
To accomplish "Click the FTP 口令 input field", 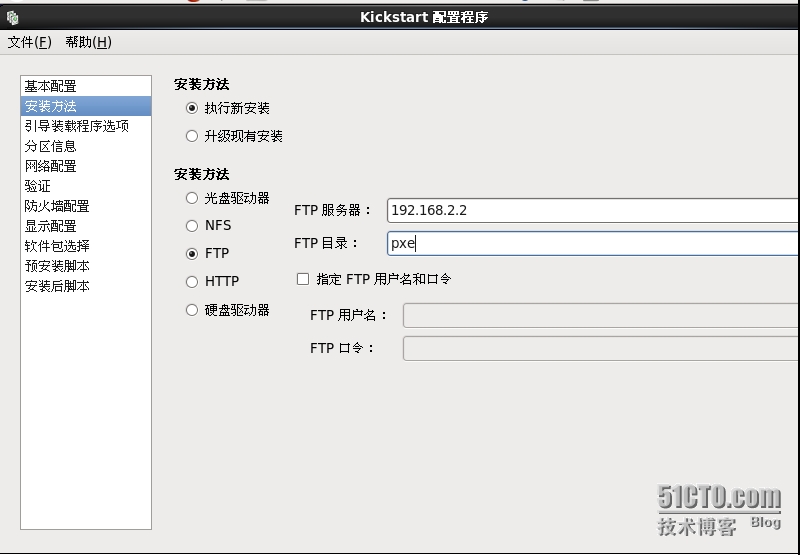I will coord(601,348).
